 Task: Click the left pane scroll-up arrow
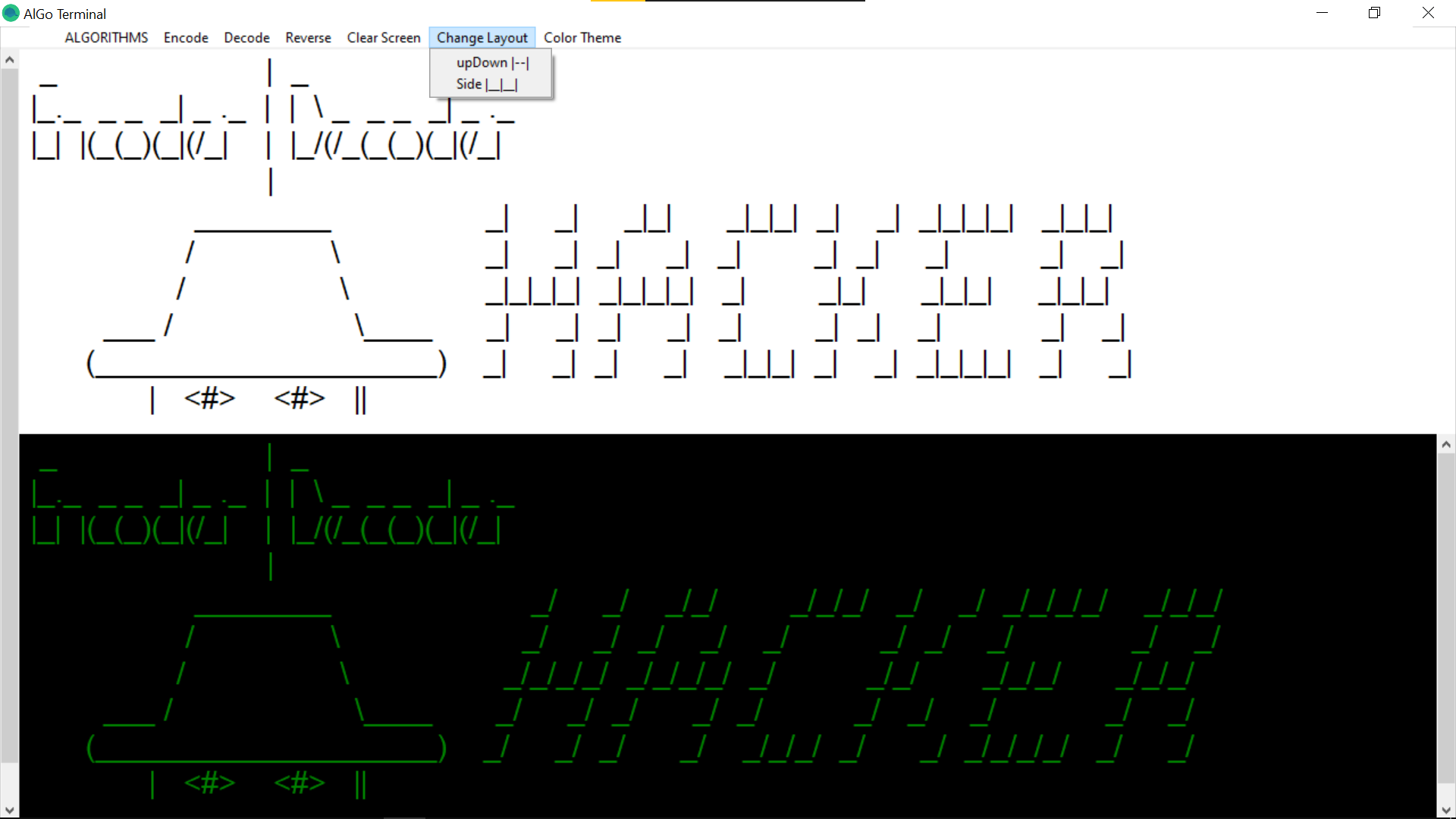click(9, 59)
